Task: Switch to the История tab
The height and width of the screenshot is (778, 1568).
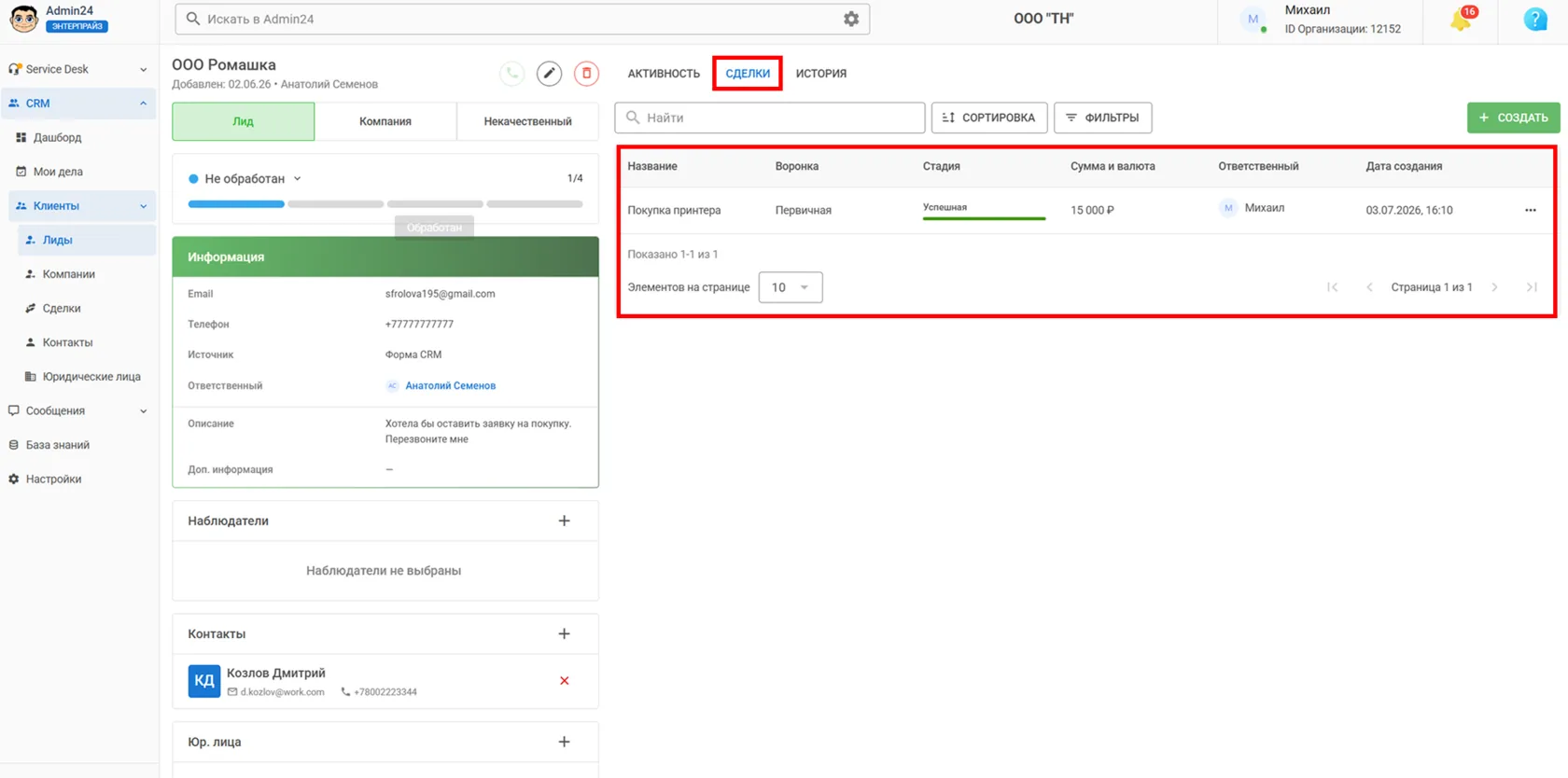Action: tap(821, 74)
